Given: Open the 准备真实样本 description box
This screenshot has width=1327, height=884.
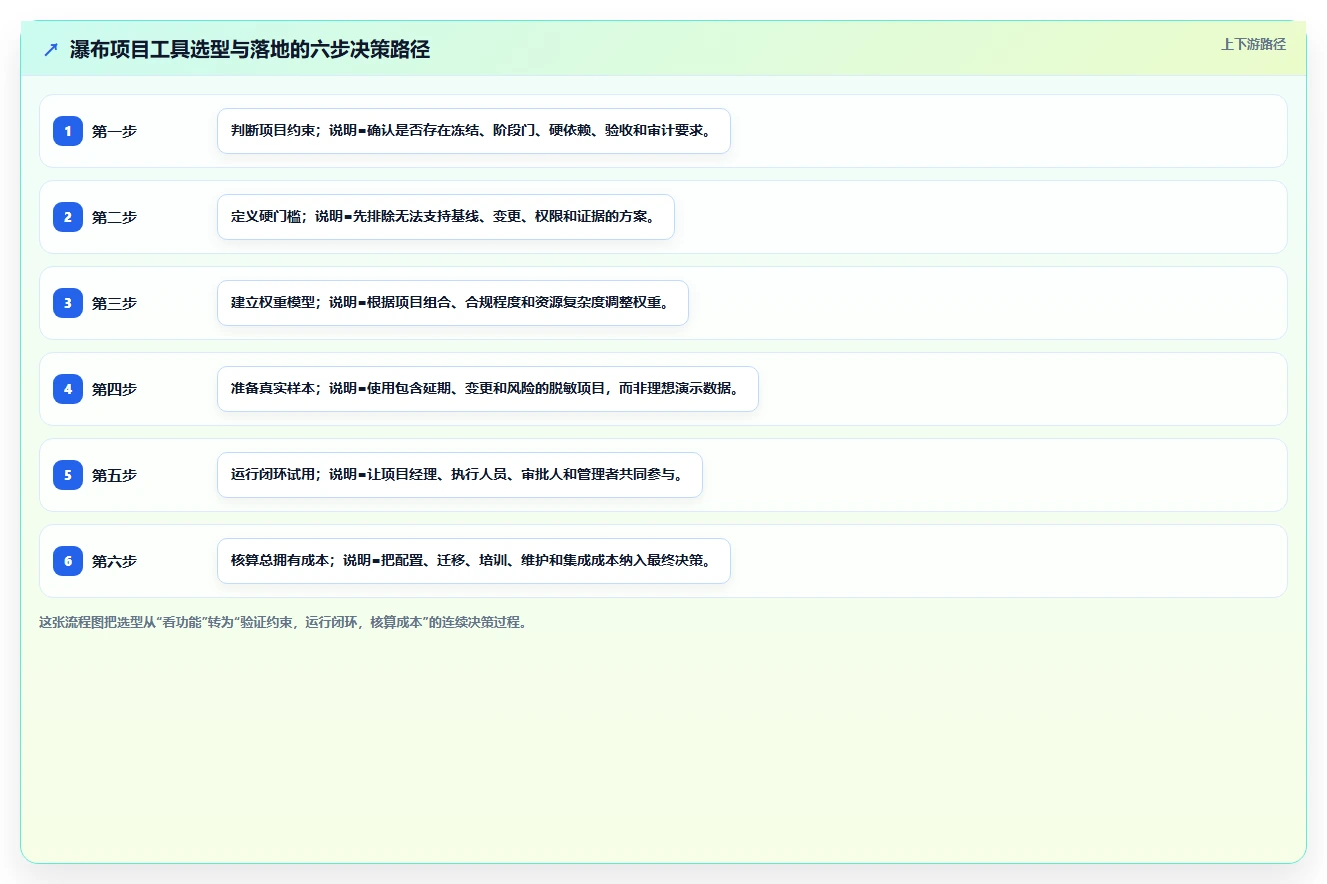Looking at the screenshot, I should pyautogui.click(x=488, y=389).
